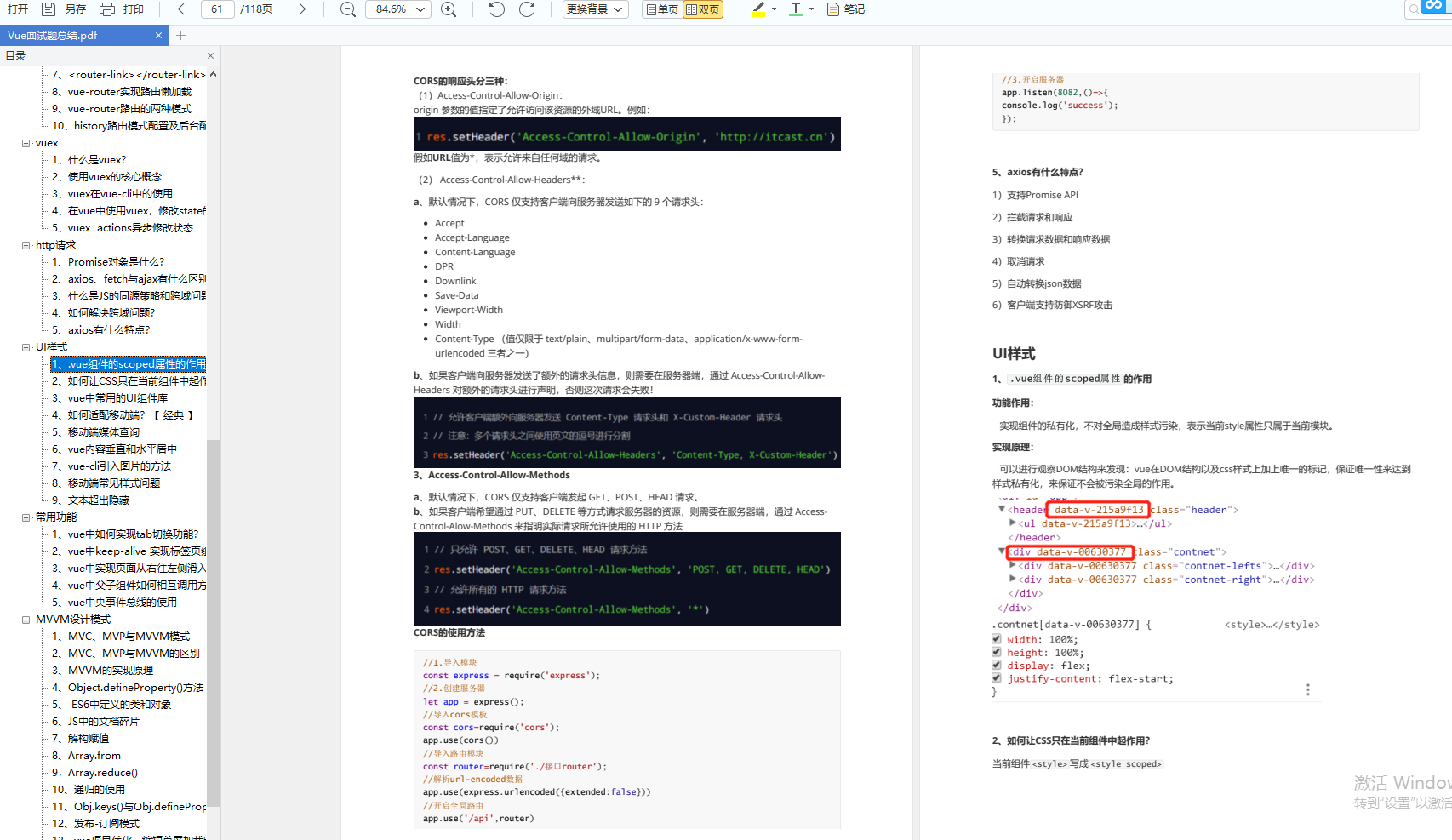Click the outline panel scroll-up arrow

(x=213, y=74)
